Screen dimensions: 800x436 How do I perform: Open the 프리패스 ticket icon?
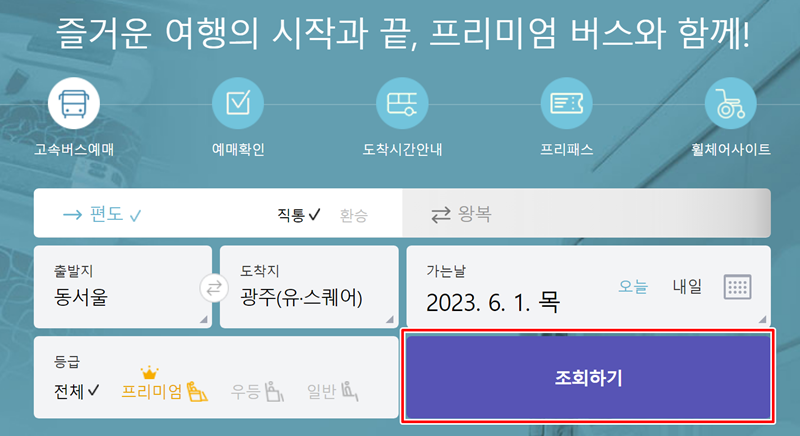566,103
